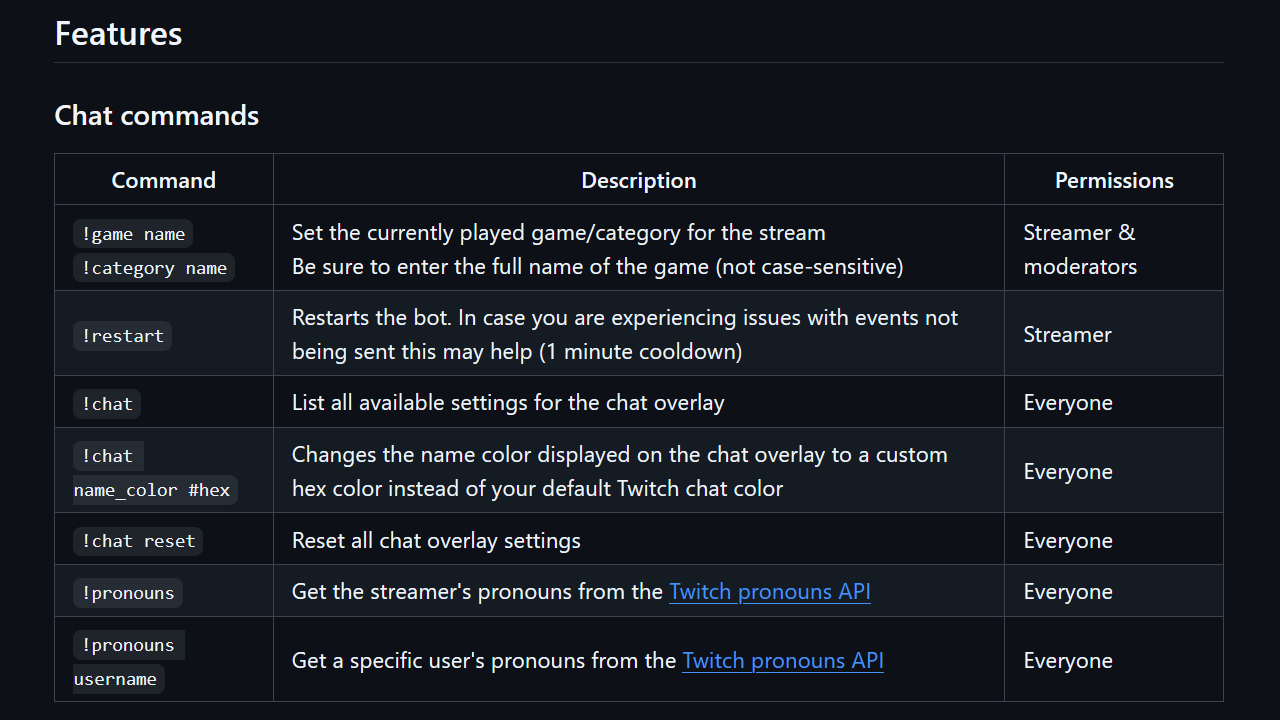
Task: Click the Set the currently played game text
Action: coord(558,233)
